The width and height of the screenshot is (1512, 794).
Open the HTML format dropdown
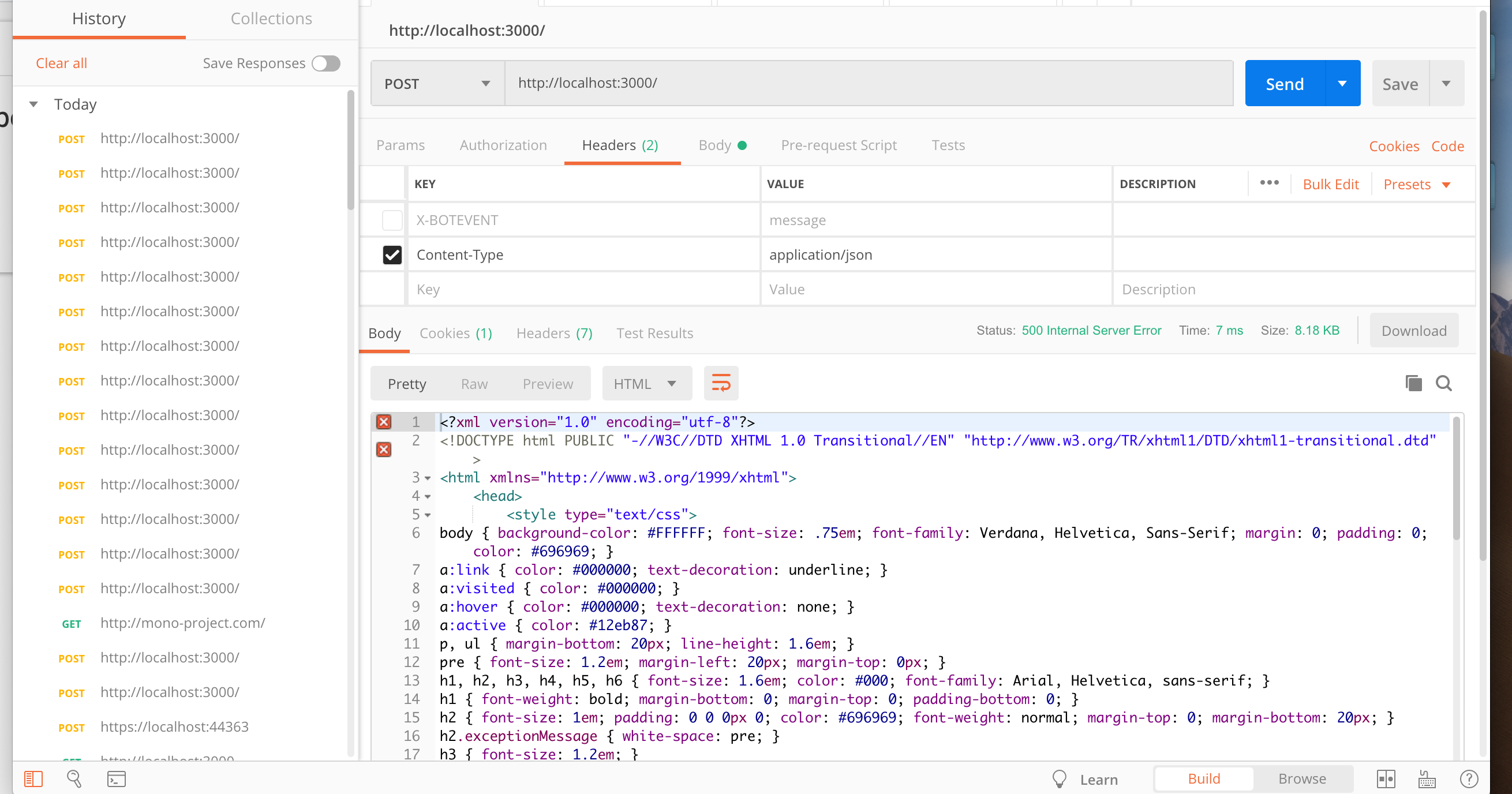pos(646,384)
